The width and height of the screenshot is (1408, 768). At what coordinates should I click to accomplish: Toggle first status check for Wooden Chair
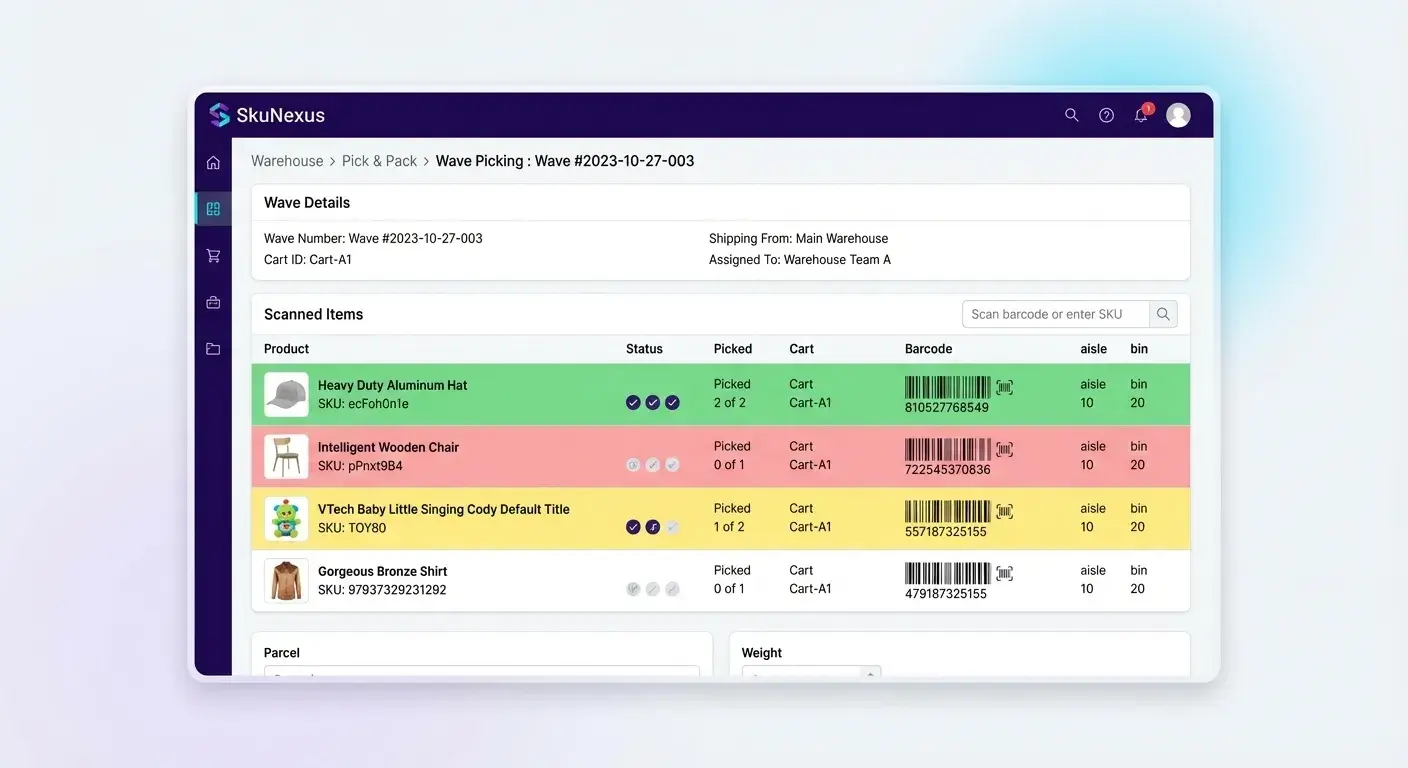pyautogui.click(x=633, y=465)
